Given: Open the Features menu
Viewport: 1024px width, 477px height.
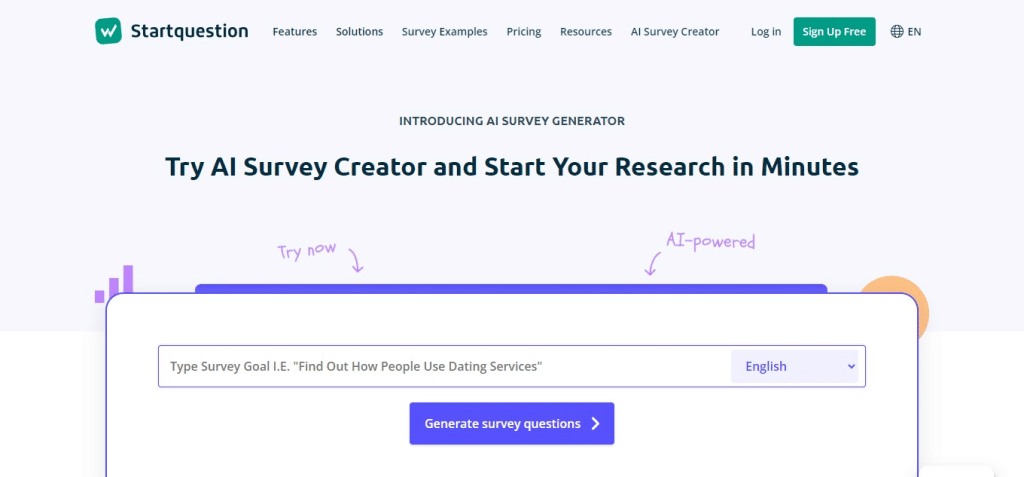Looking at the screenshot, I should pyautogui.click(x=294, y=32).
